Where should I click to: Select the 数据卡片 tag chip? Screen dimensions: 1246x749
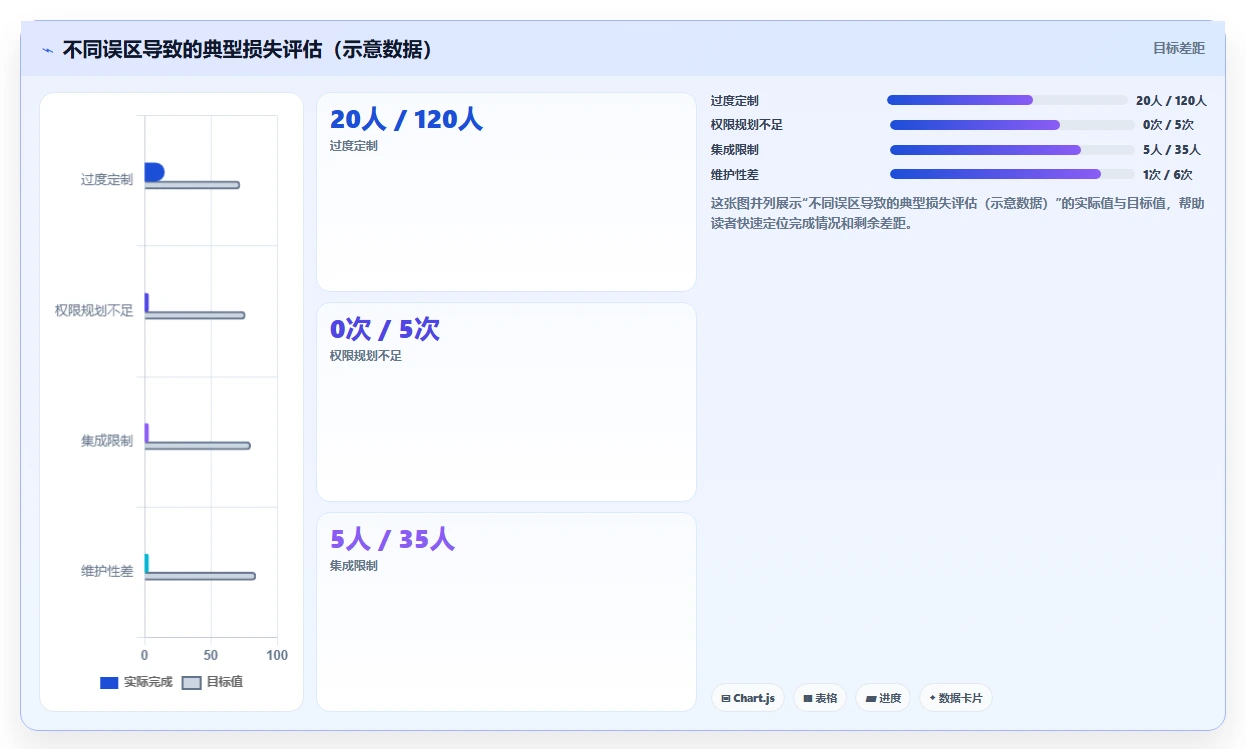click(955, 698)
